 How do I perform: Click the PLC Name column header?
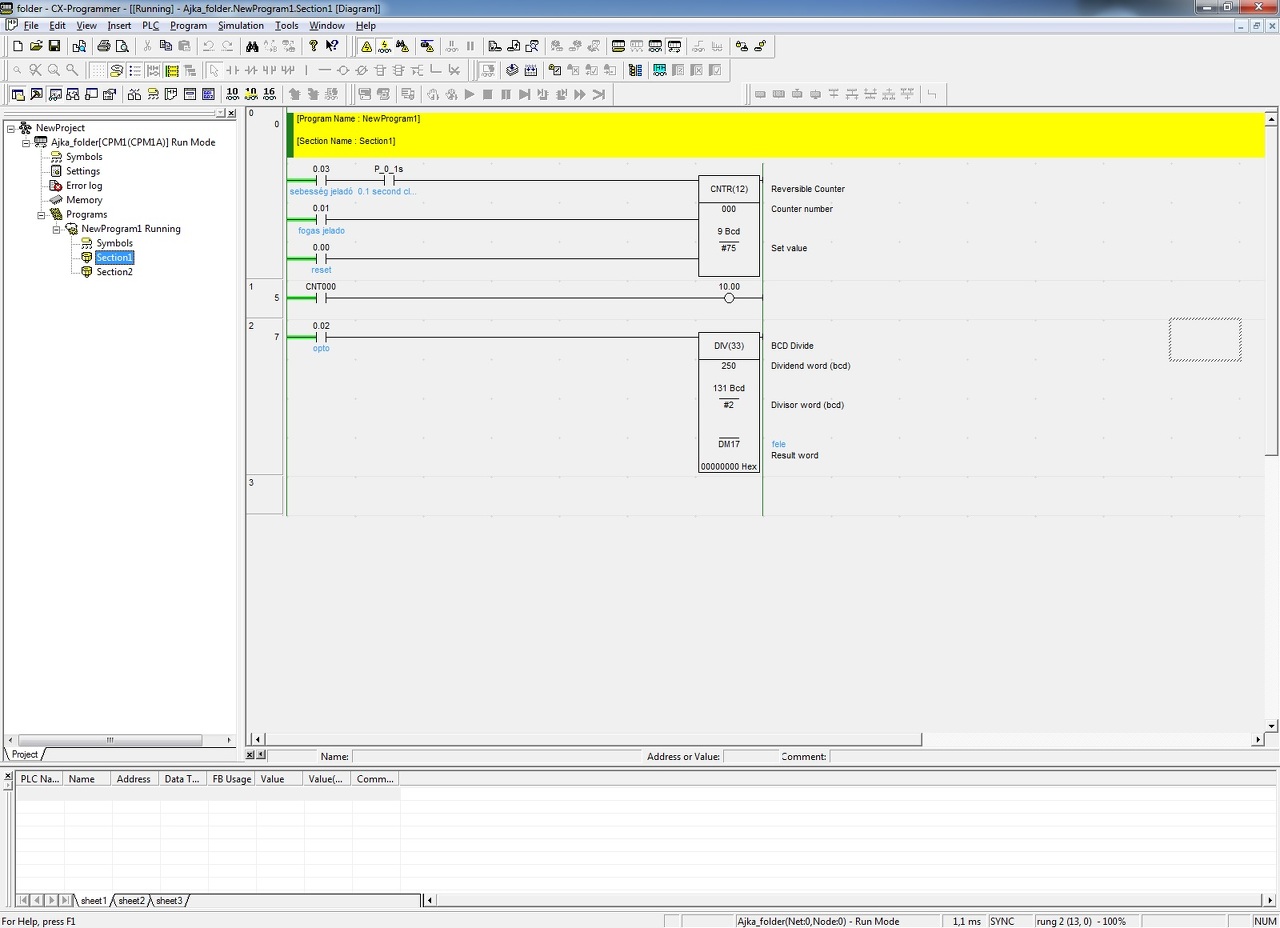coord(40,779)
